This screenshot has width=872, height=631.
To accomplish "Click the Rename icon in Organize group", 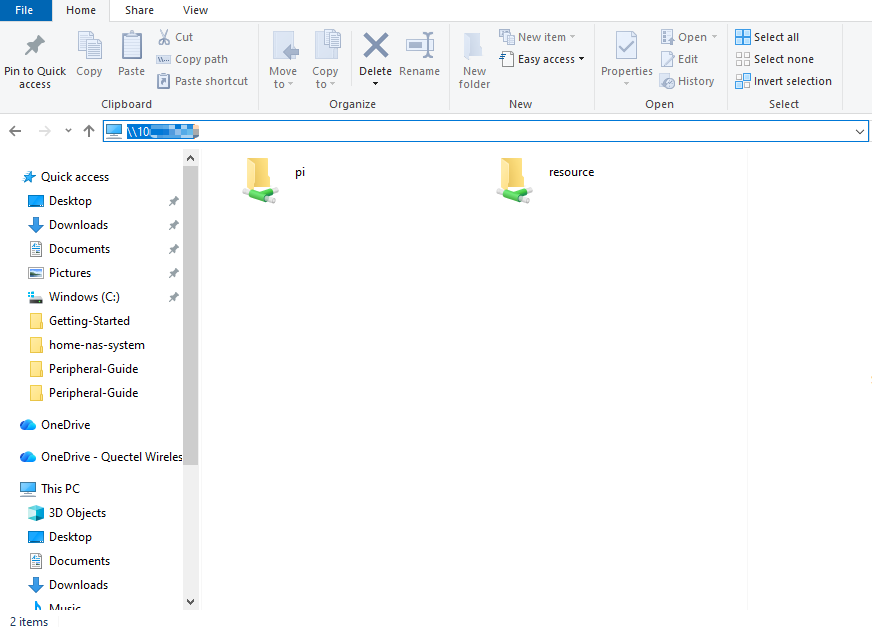I will pos(419,47).
